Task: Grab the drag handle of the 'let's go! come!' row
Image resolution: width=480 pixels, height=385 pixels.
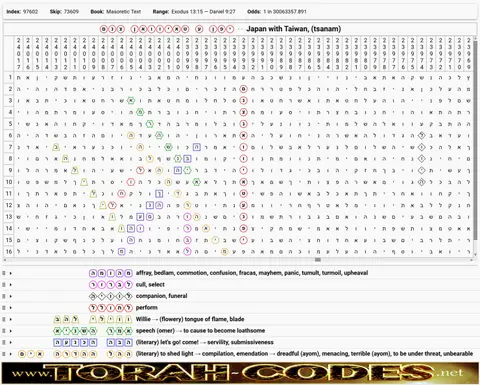Action: click(x=4, y=342)
